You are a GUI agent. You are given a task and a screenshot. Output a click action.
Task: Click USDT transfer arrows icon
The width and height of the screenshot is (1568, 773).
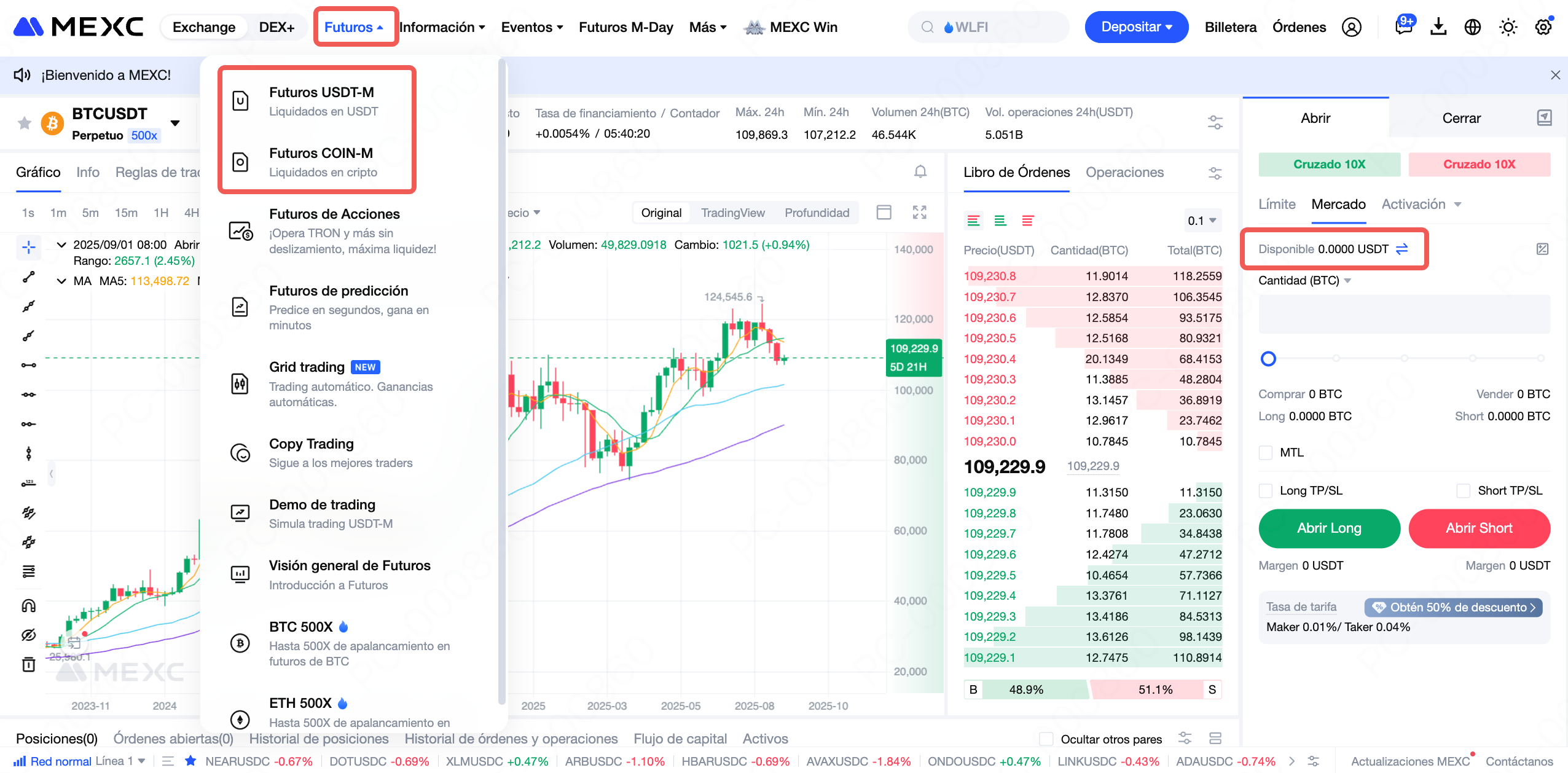click(x=1402, y=249)
